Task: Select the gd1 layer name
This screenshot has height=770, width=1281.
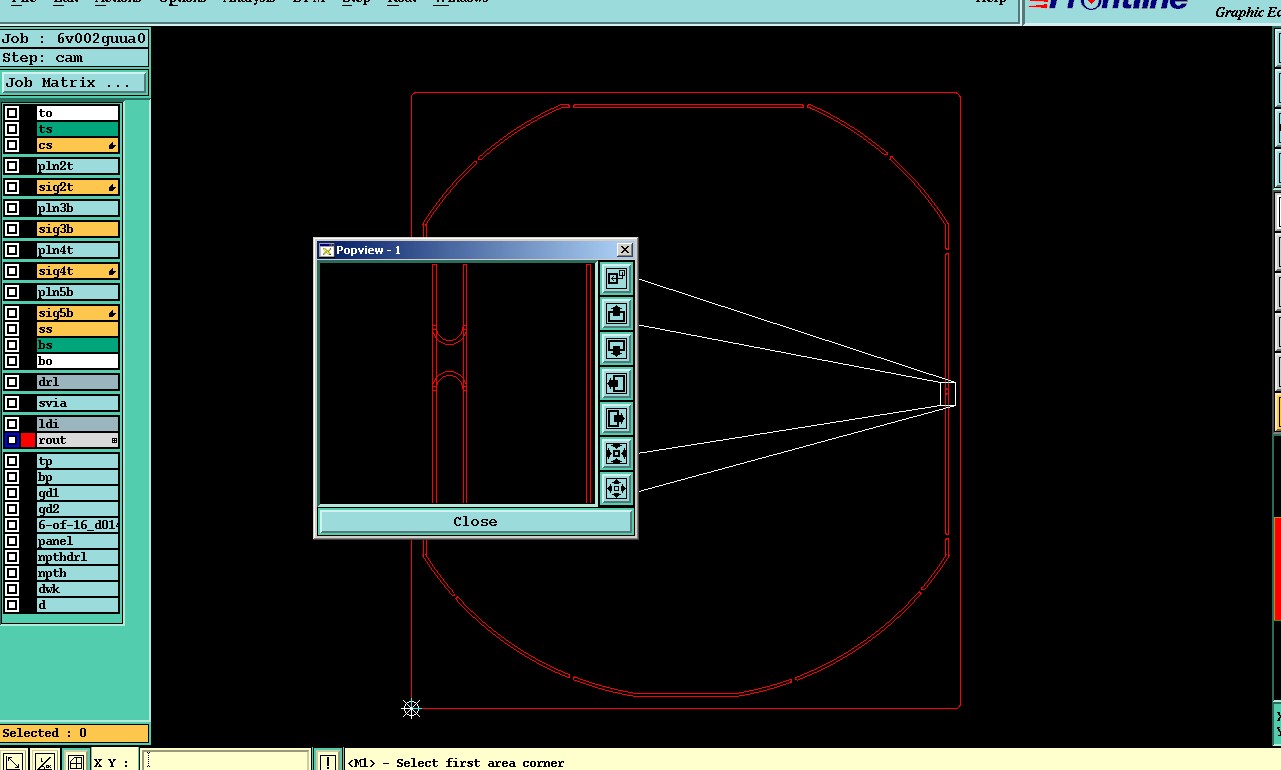Action: 78,493
